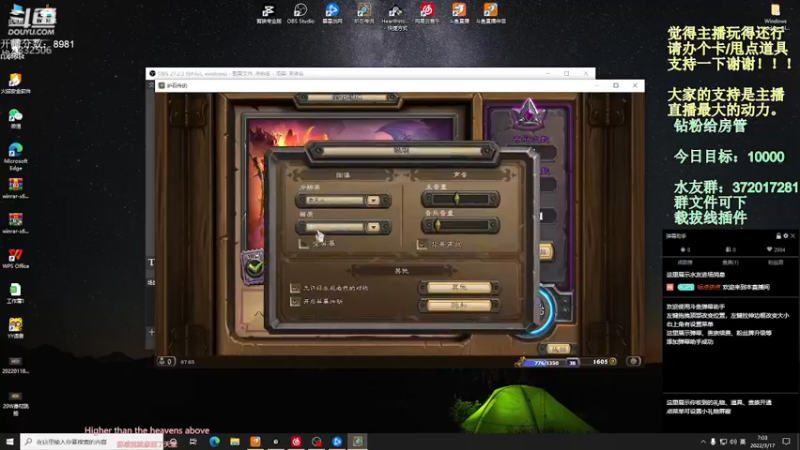The width and height of the screenshot is (800, 450).
Task: Toggle the allow spectators checkbox in options
Action: [x=295, y=288]
